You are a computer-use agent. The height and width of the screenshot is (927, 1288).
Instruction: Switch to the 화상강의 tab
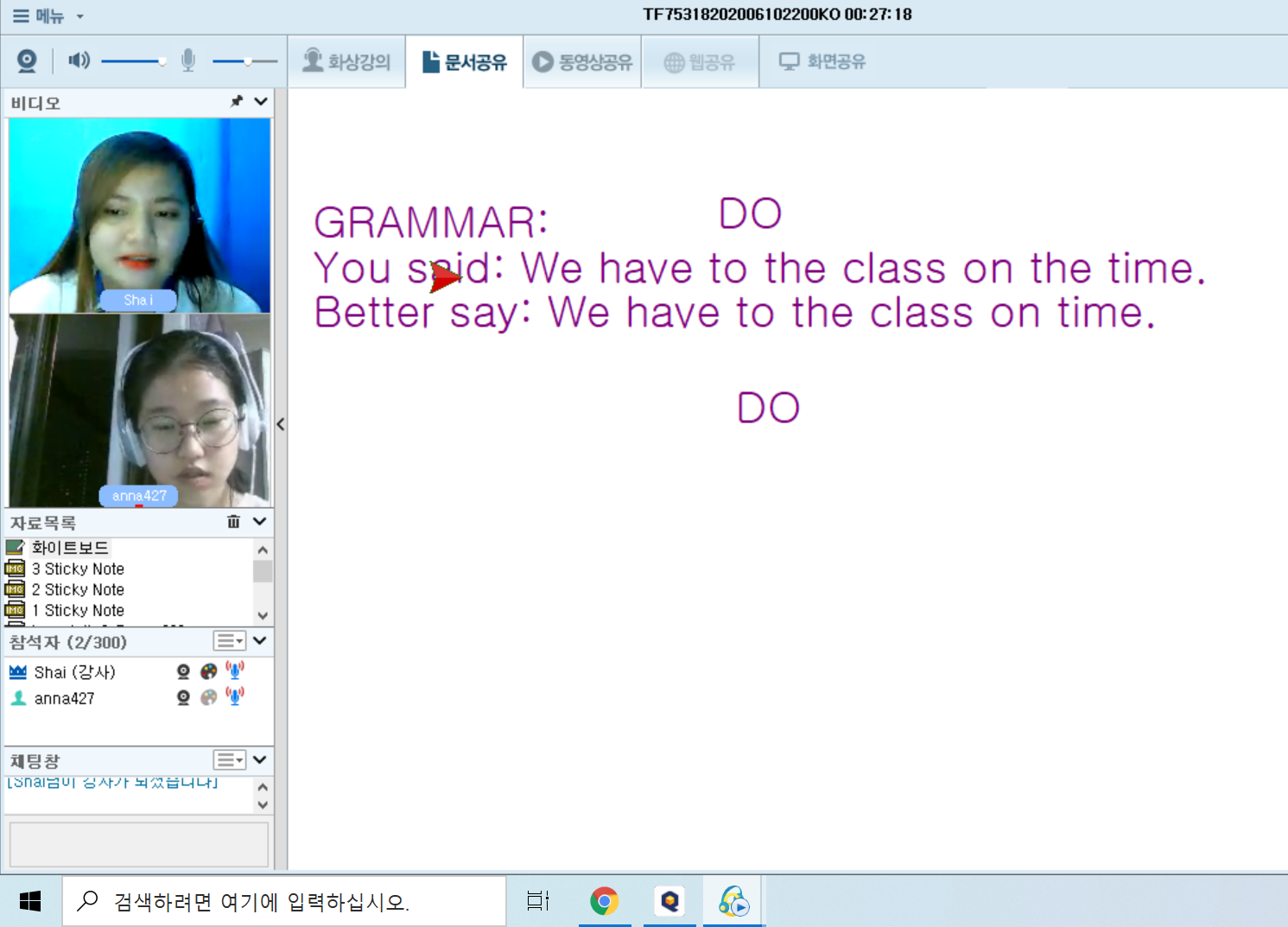pos(346,62)
